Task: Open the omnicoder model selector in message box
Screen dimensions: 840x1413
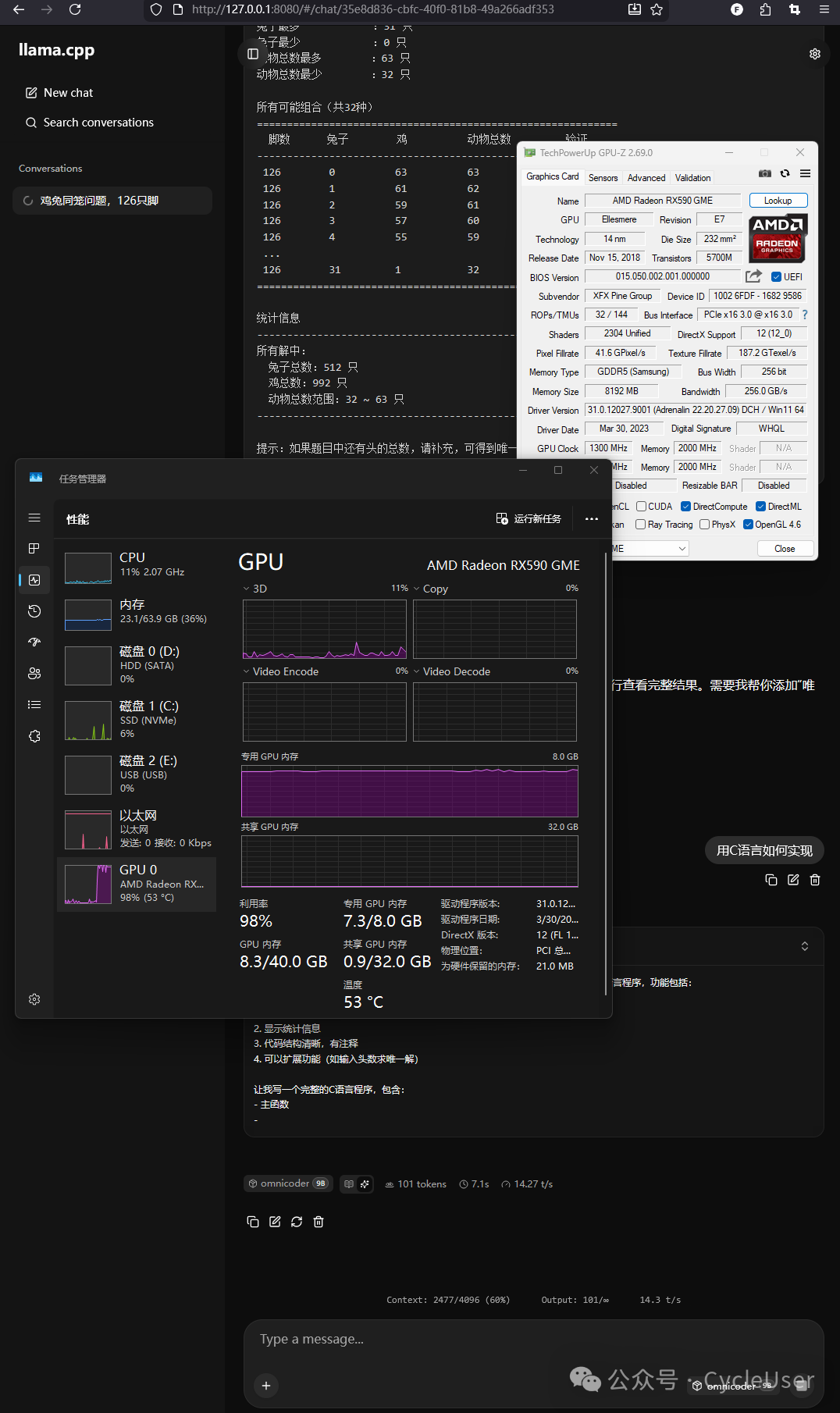Action: pyautogui.click(x=734, y=1386)
